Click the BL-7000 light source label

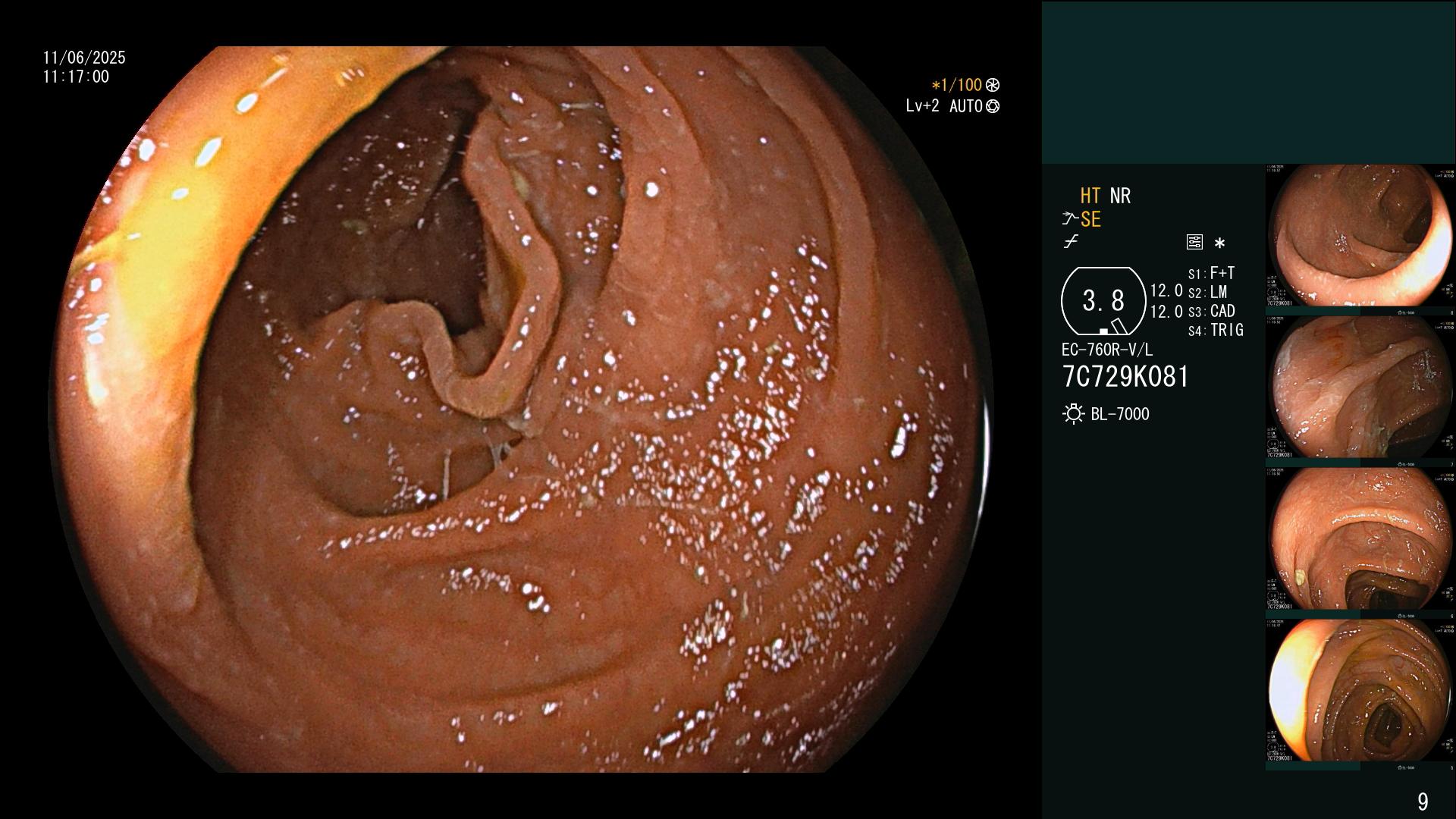point(1120,414)
